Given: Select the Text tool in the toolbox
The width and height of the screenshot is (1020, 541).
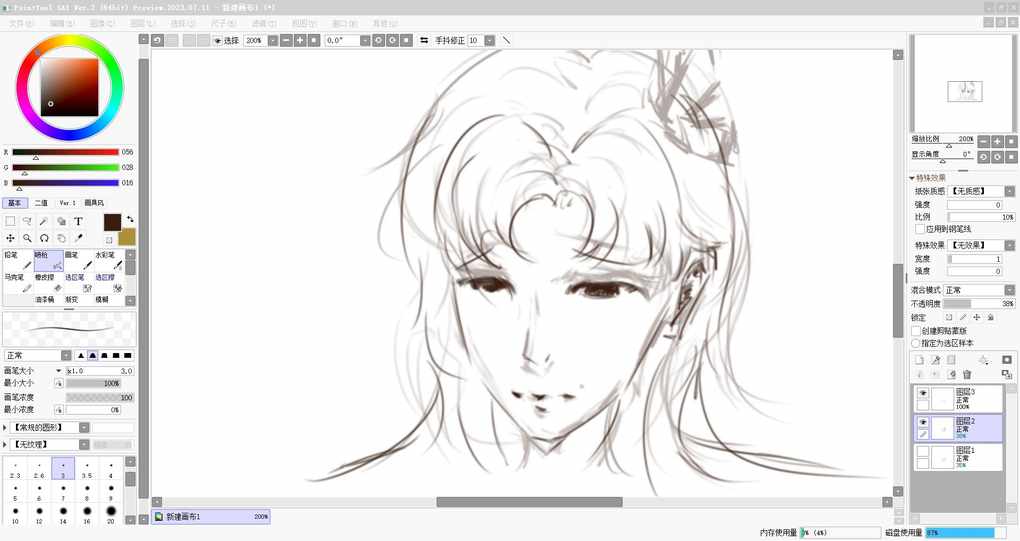Looking at the screenshot, I should 78,222.
